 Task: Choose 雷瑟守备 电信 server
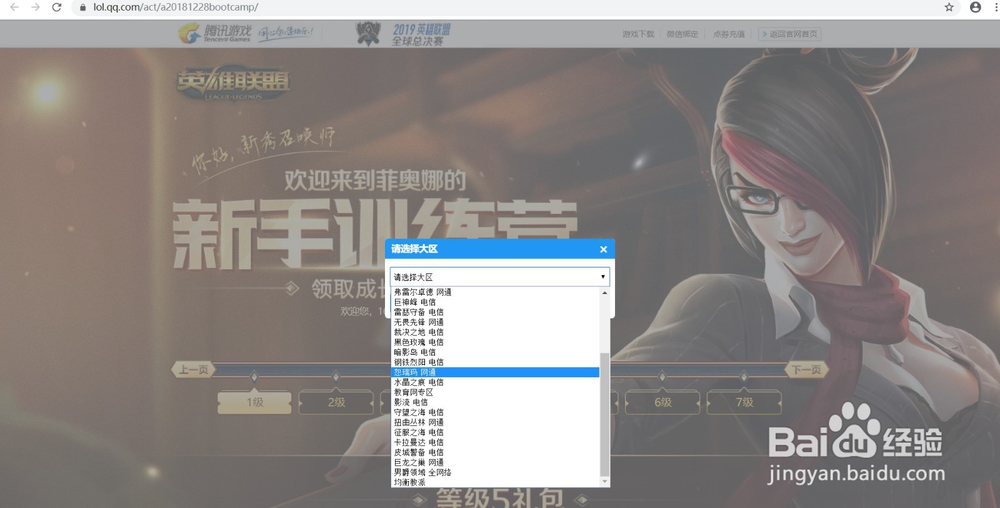495,312
